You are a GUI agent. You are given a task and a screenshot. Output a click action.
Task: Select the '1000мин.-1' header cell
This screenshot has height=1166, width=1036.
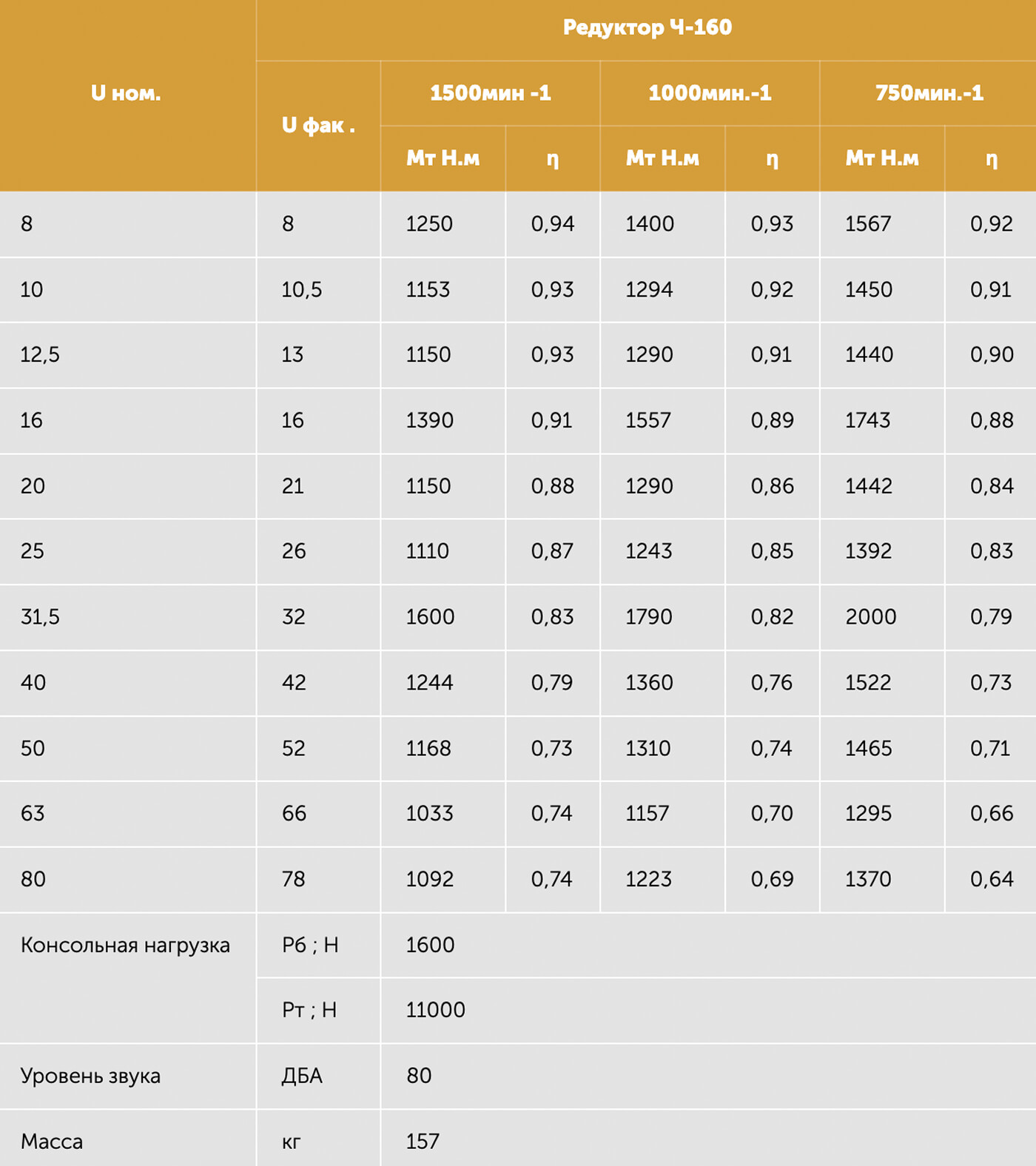710,93
